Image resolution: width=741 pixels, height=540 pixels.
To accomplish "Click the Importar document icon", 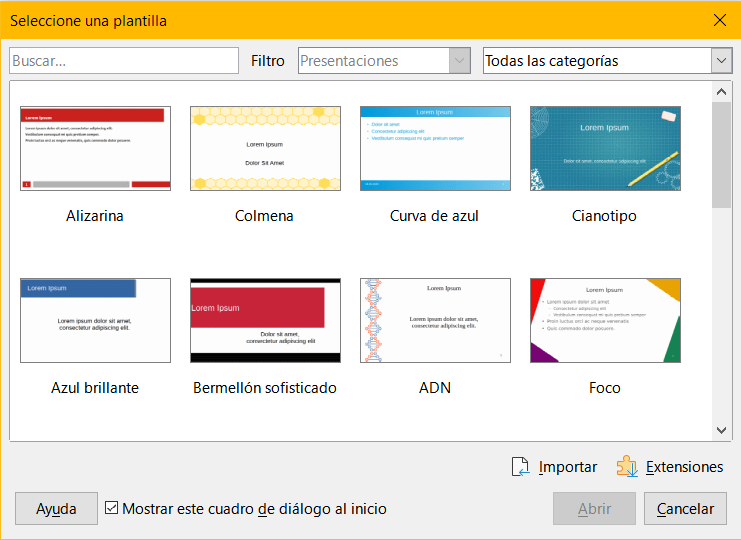I will [520, 467].
